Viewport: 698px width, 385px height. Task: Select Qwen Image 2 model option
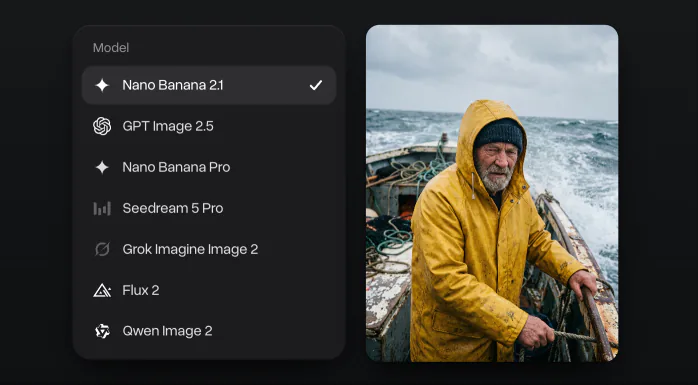tap(209, 331)
